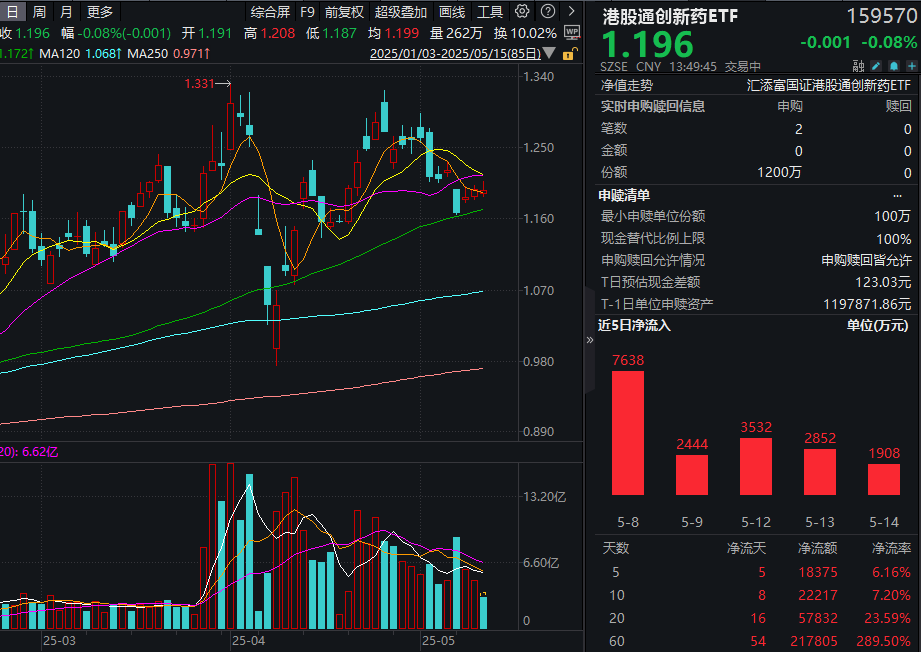Click the 综合屏 button
Viewport: 921px width, 652px height.
[x=270, y=12]
